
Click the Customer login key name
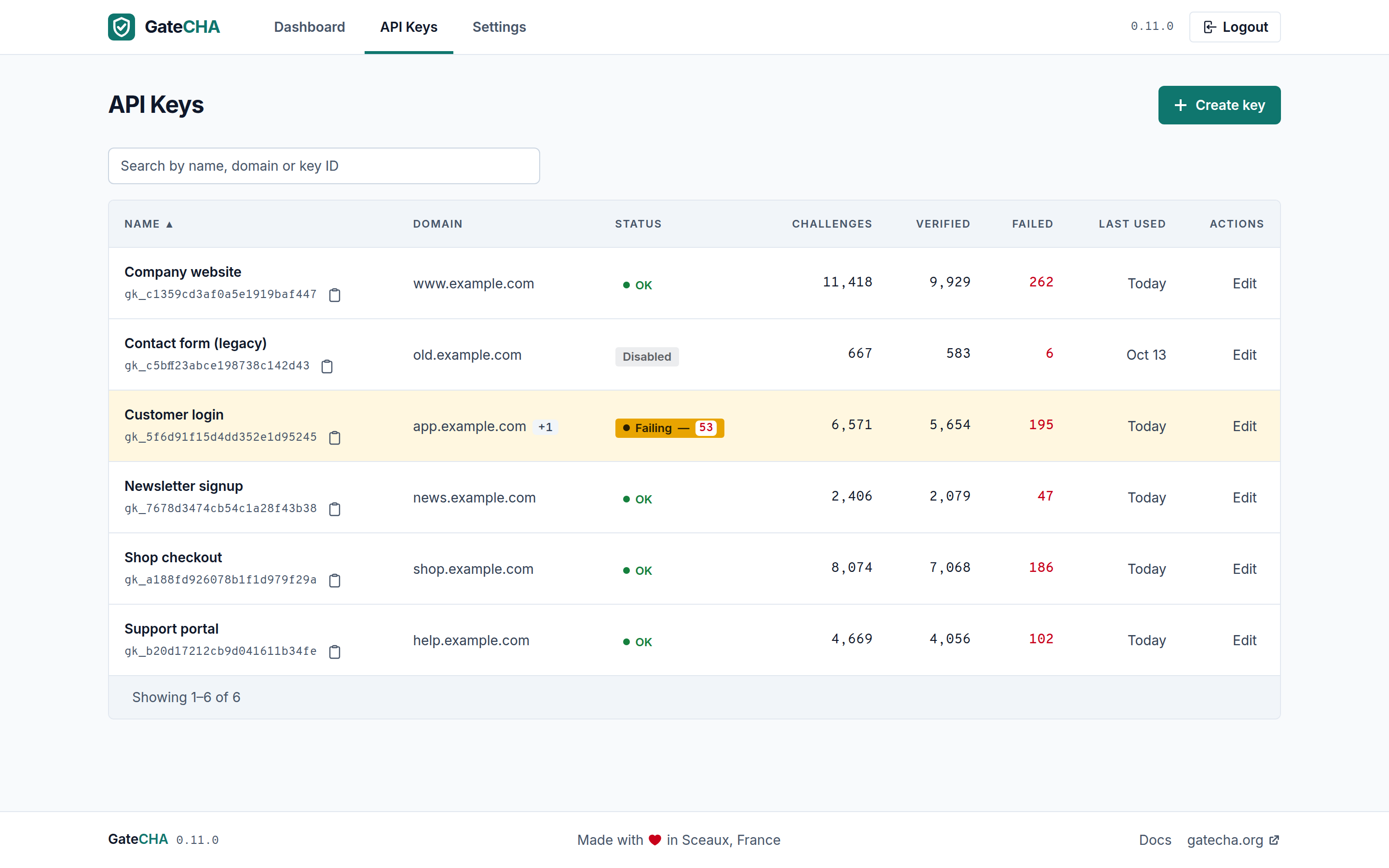click(174, 415)
